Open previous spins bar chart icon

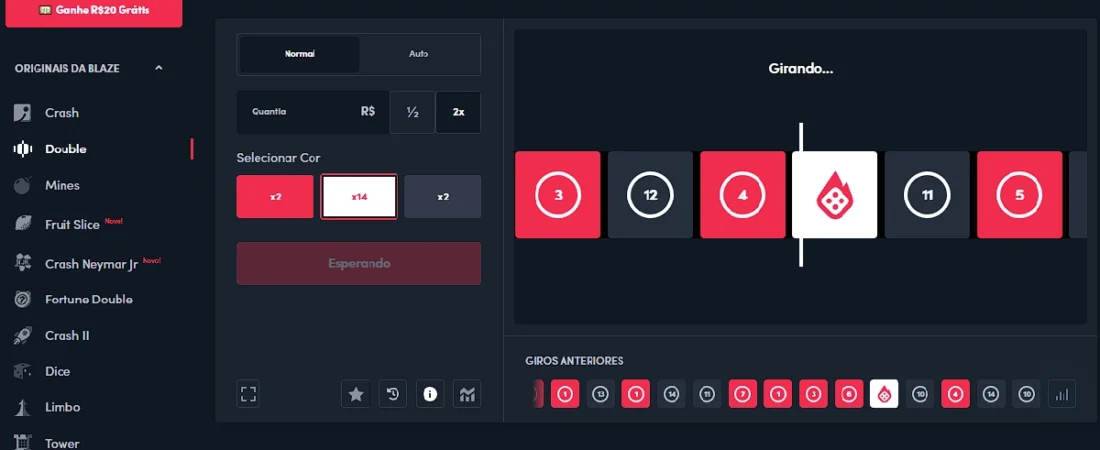pos(1061,395)
